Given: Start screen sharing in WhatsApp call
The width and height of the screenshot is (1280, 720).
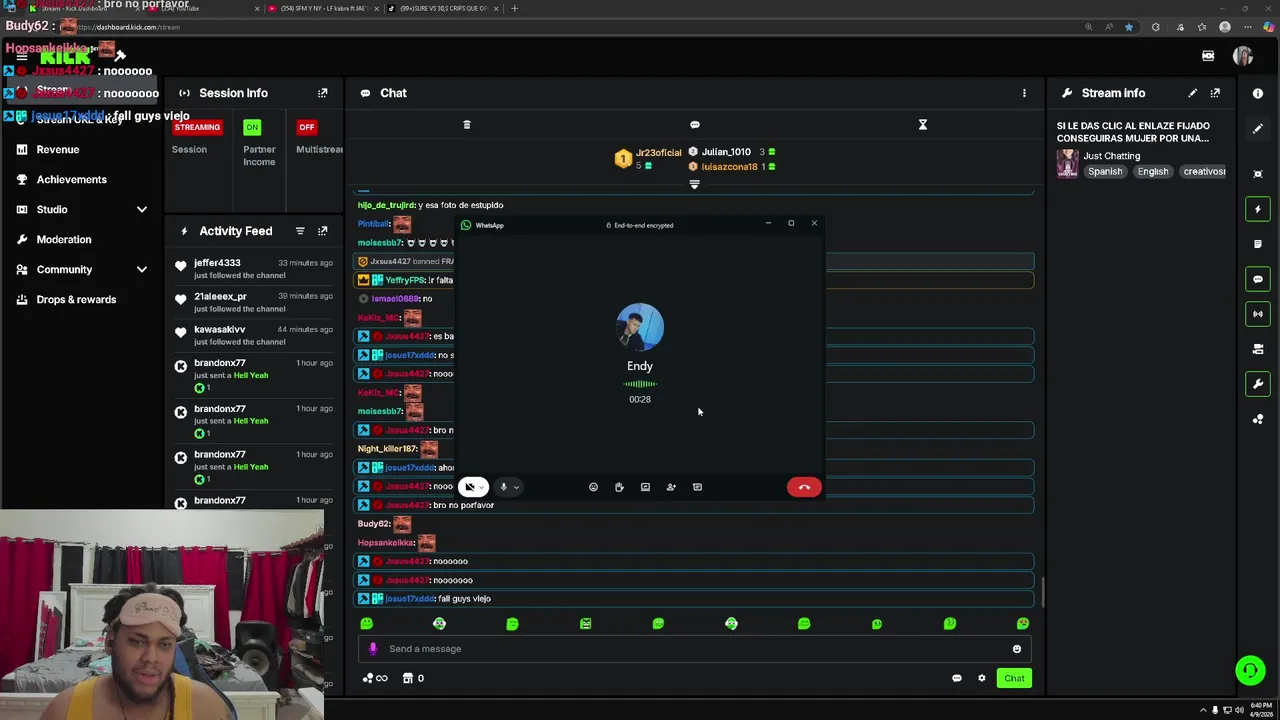Looking at the screenshot, I should (x=645, y=487).
